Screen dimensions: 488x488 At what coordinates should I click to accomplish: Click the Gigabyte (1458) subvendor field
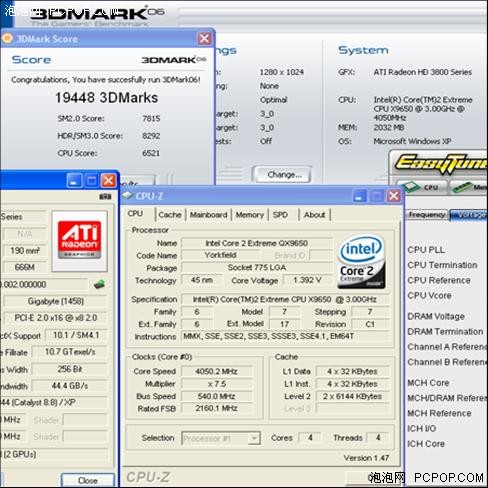click(x=55, y=301)
